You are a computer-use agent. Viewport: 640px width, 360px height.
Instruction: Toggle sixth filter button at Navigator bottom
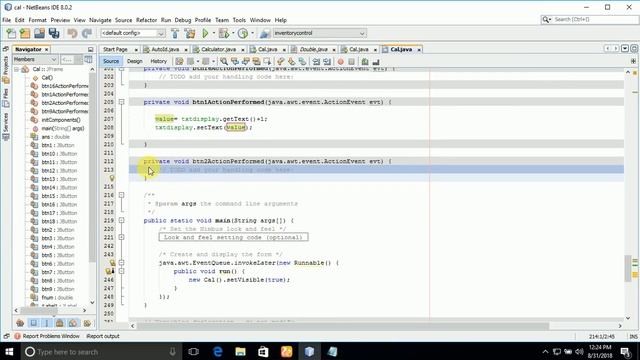87,323
